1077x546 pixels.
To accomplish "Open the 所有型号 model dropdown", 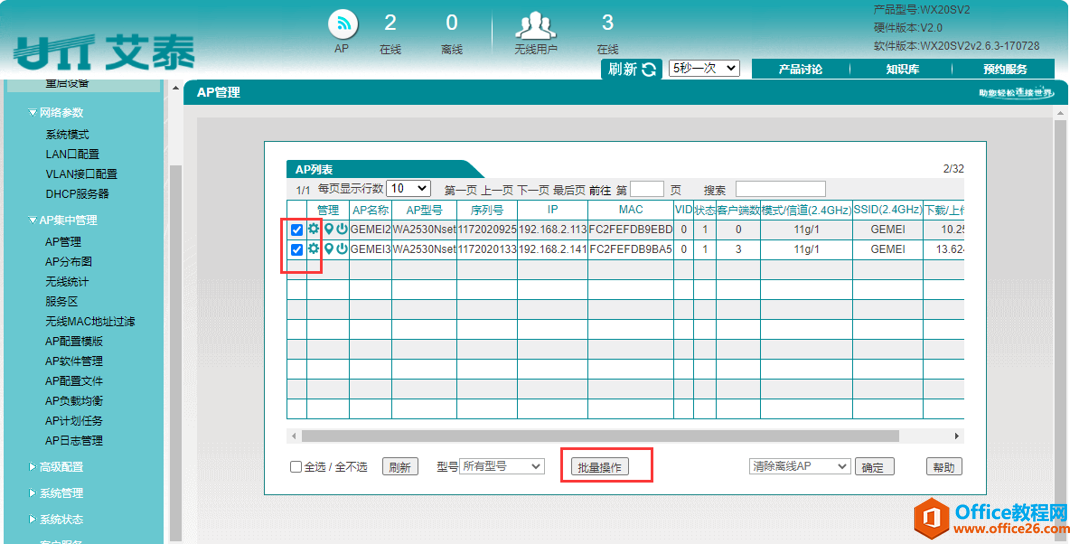I will pos(501,466).
